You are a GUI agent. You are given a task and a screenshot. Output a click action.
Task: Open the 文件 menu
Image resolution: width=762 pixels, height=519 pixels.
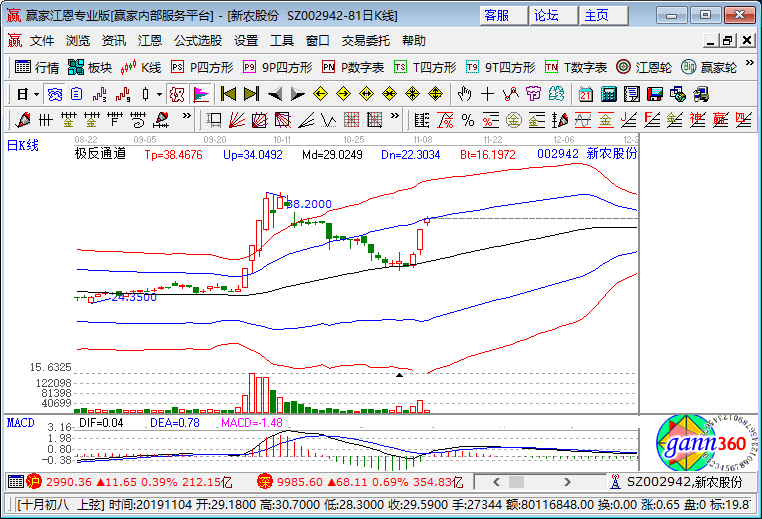tap(42, 41)
